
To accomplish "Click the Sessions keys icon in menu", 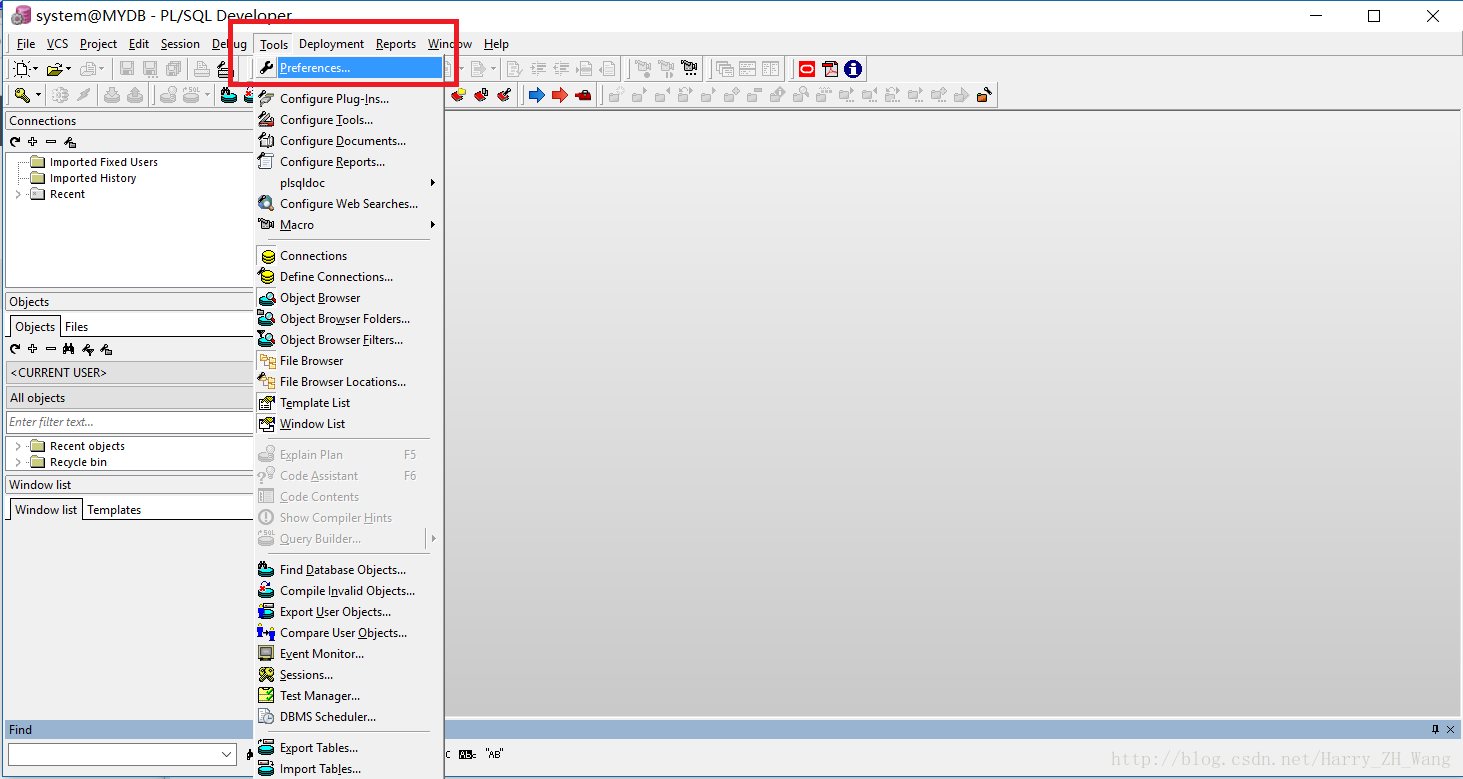I will (266, 675).
